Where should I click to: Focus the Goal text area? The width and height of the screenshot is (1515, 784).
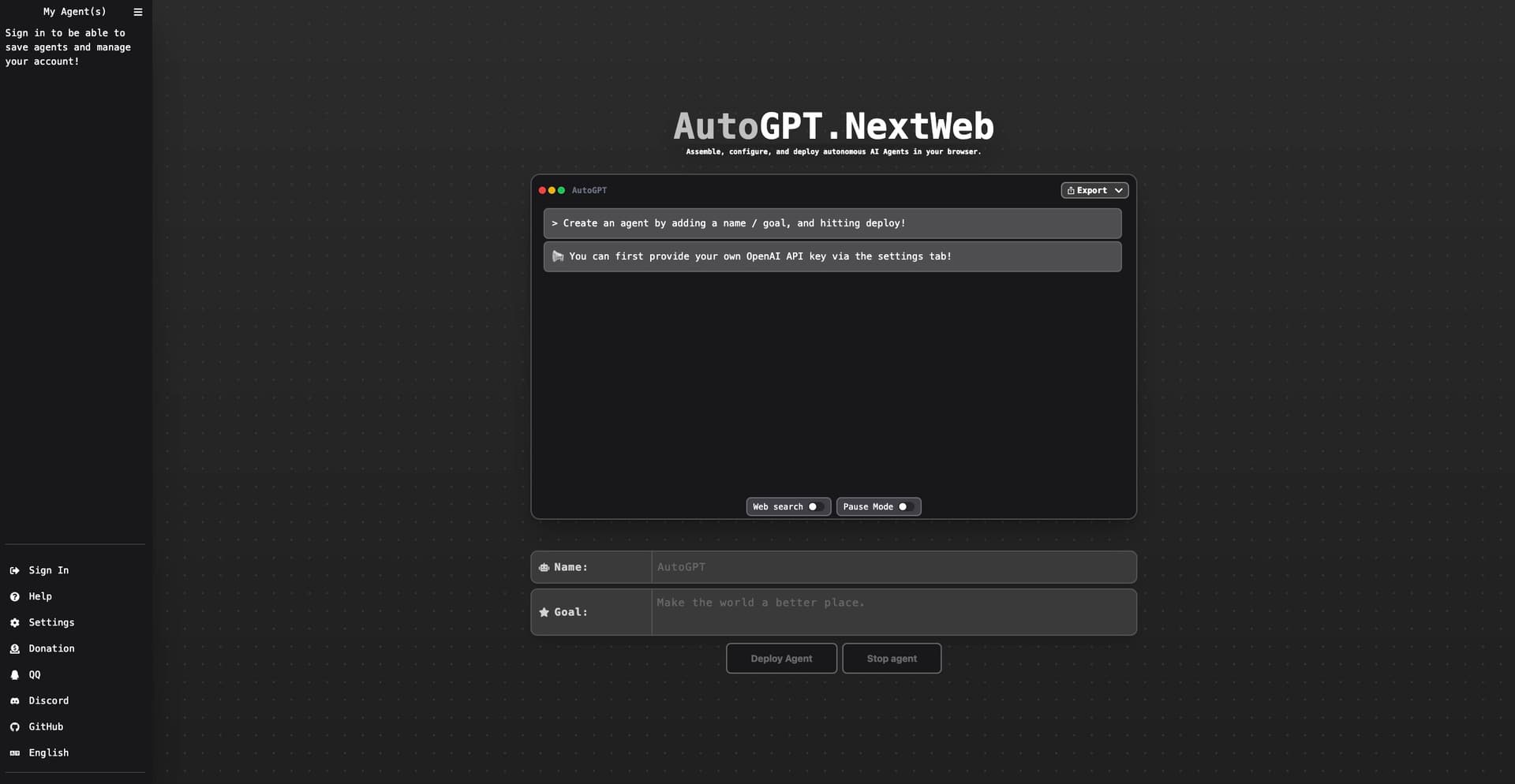(x=894, y=612)
